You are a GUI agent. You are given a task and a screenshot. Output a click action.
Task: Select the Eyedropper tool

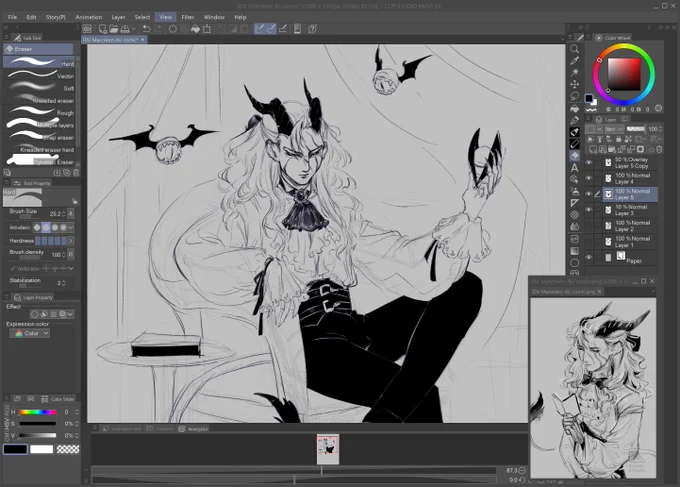[x=574, y=60]
